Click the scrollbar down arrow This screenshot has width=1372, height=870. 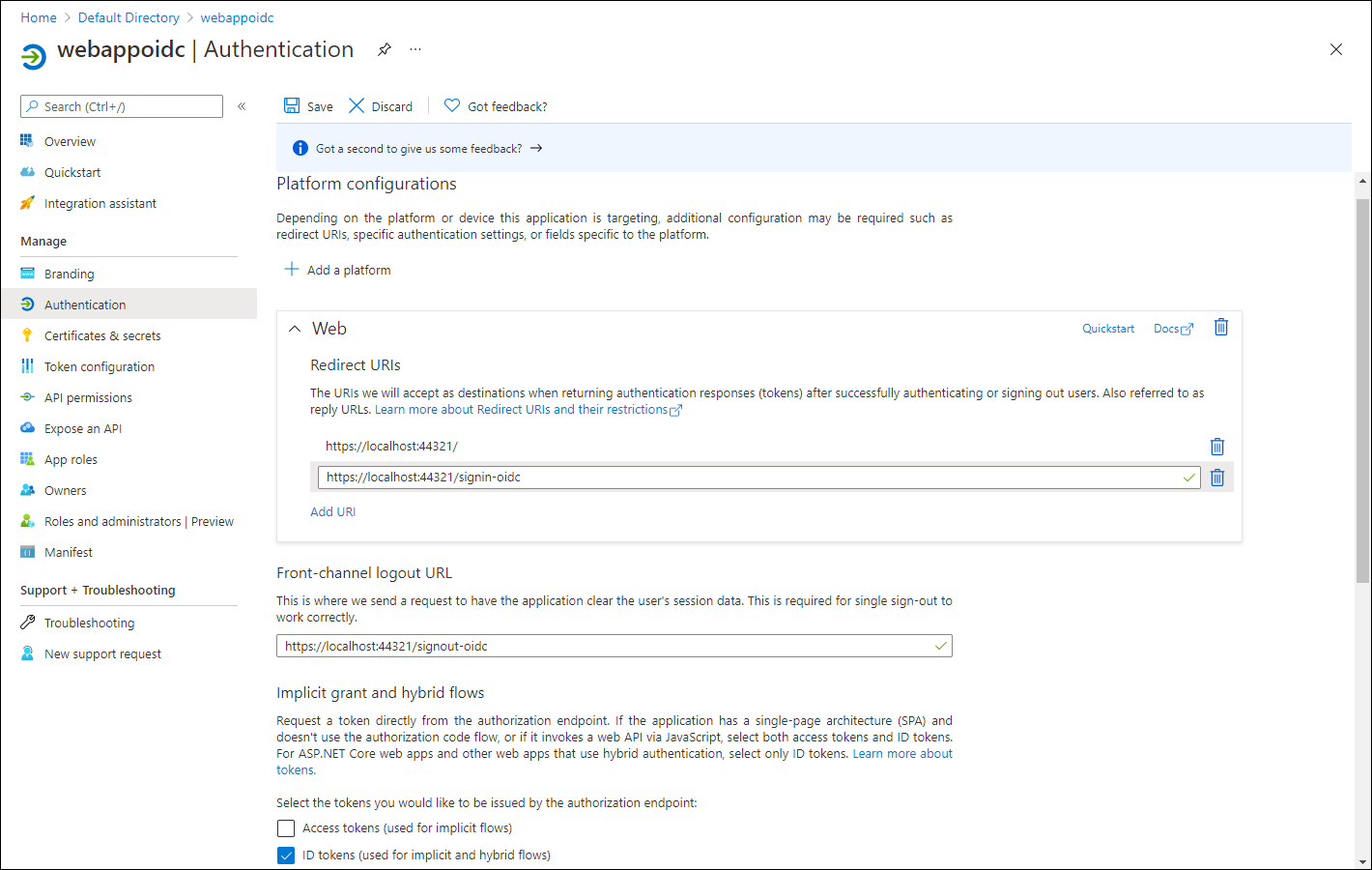(1362, 861)
